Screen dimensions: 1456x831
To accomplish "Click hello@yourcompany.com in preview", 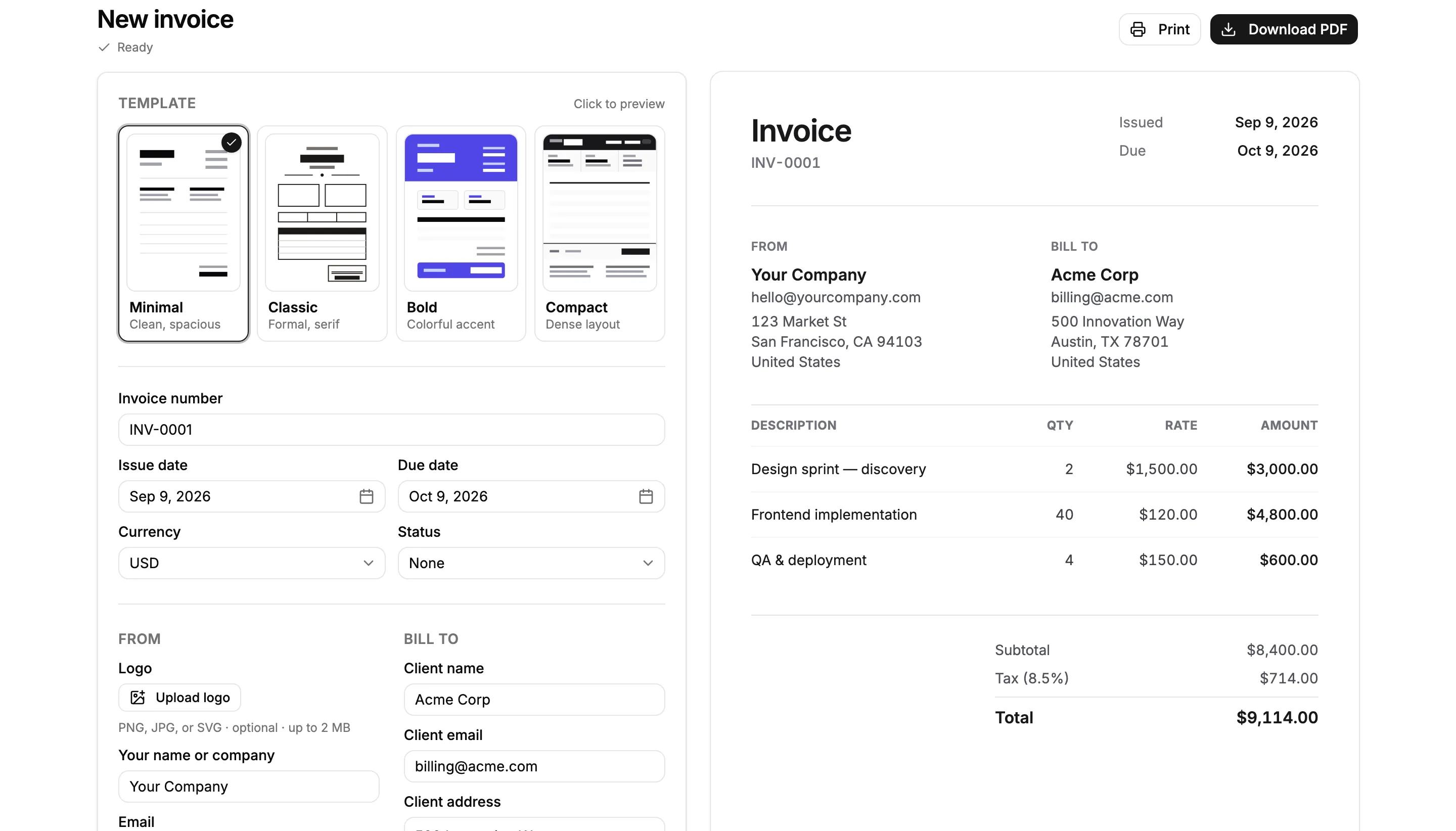I will tap(836, 297).
